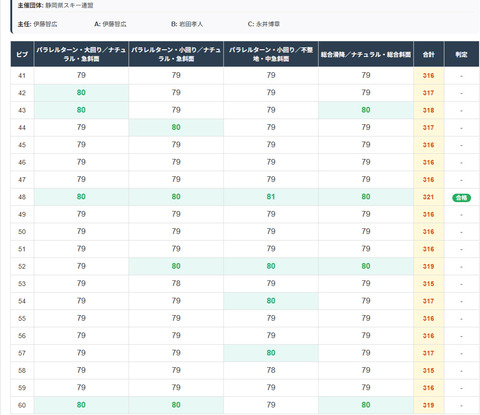Click total 318 for bib 43
Image resolution: width=480 pixels, height=415 pixels.
428,110
